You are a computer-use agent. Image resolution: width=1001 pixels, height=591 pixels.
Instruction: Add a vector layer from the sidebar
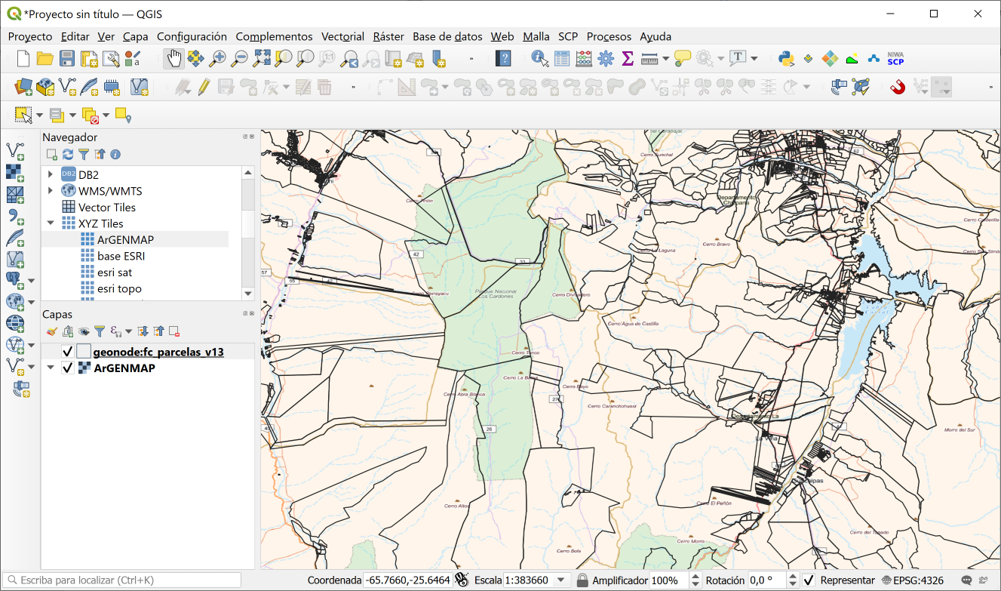pyautogui.click(x=15, y=151)
